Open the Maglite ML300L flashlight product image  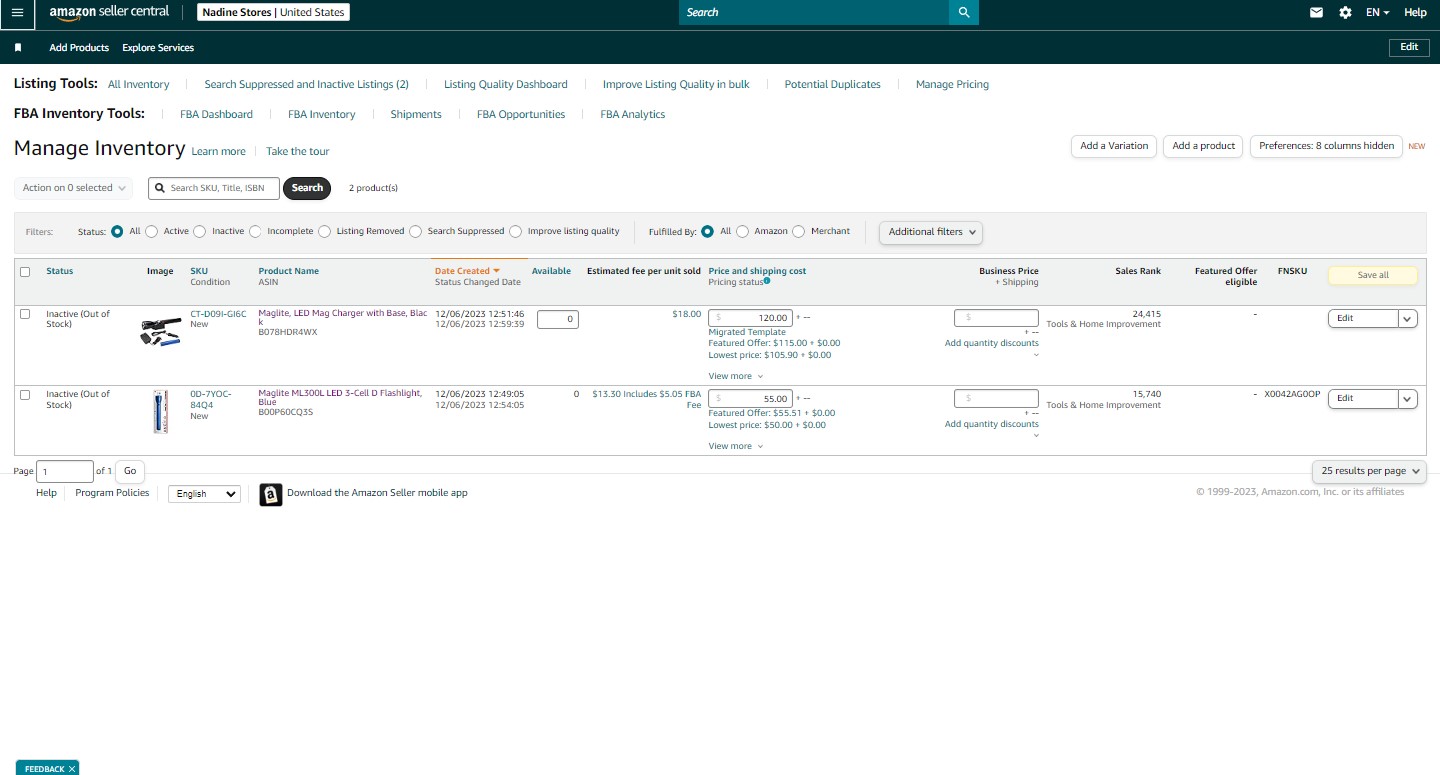coord(160,412)
